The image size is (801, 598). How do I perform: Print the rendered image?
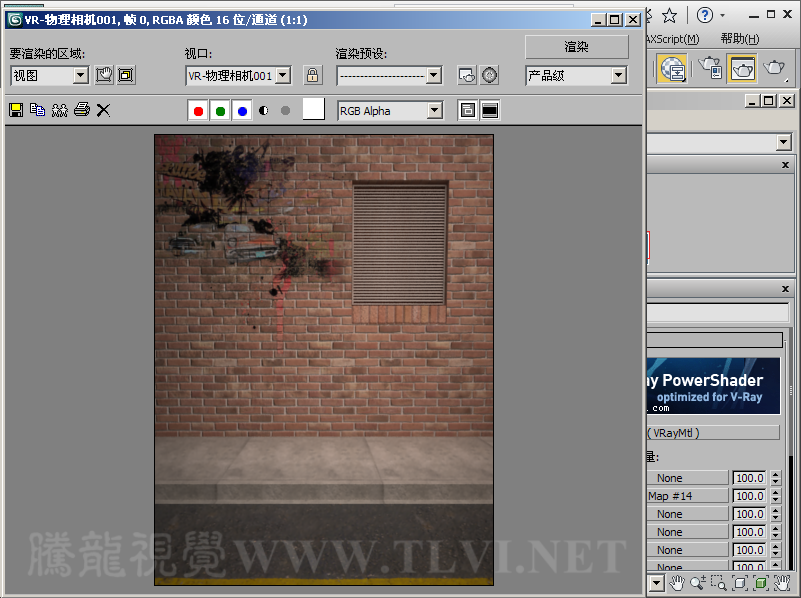[82, 110]
